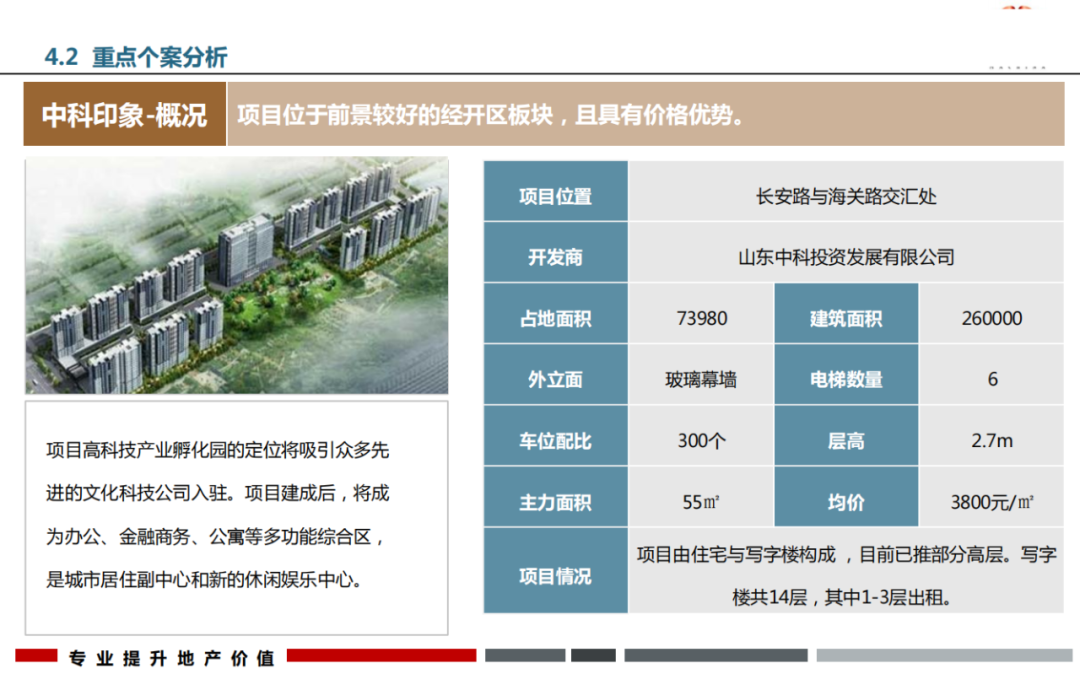
Task: Select the '中科印象-概况' title box
Action: coord(125,114)
